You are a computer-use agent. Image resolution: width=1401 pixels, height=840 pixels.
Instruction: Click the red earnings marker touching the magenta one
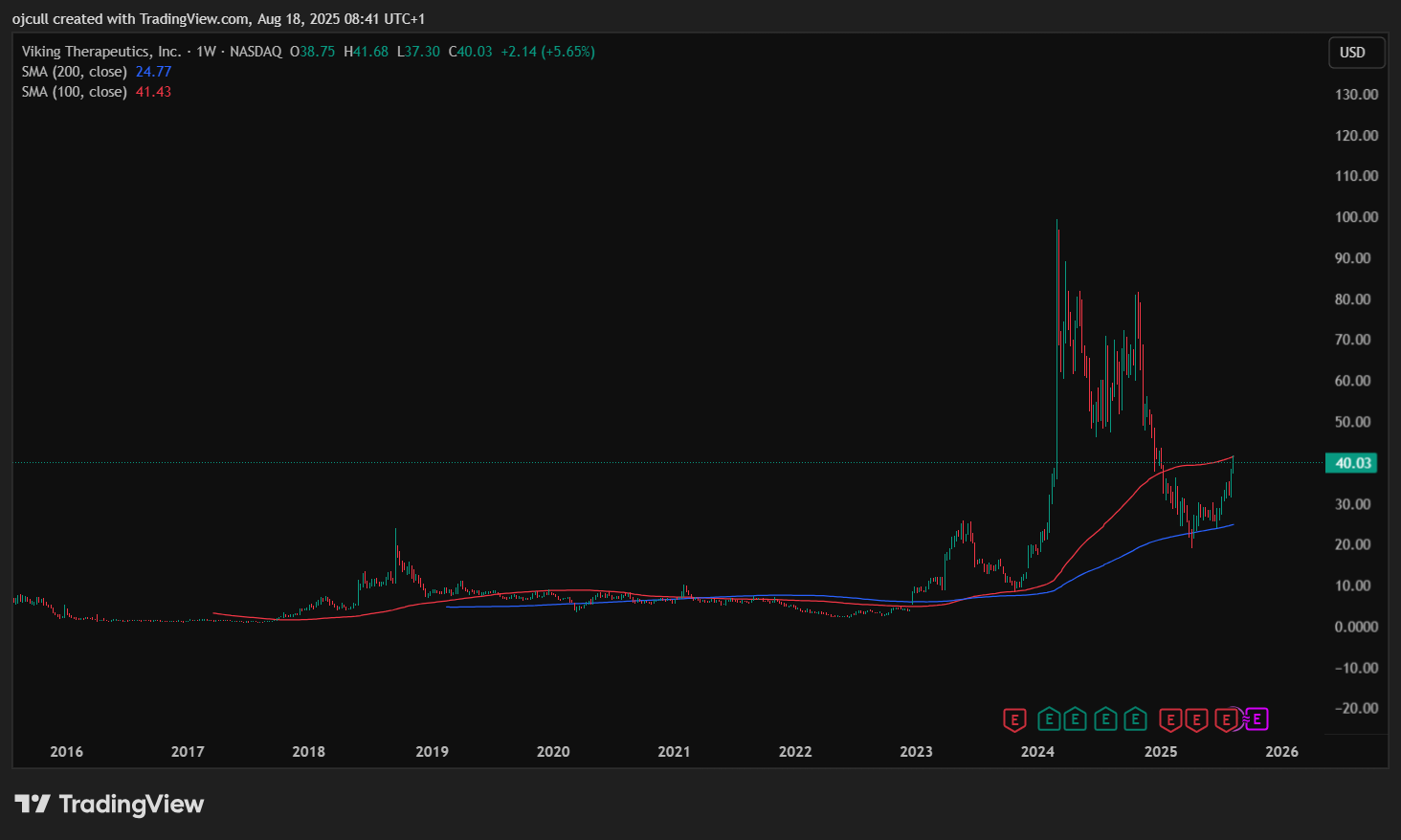1226,719
